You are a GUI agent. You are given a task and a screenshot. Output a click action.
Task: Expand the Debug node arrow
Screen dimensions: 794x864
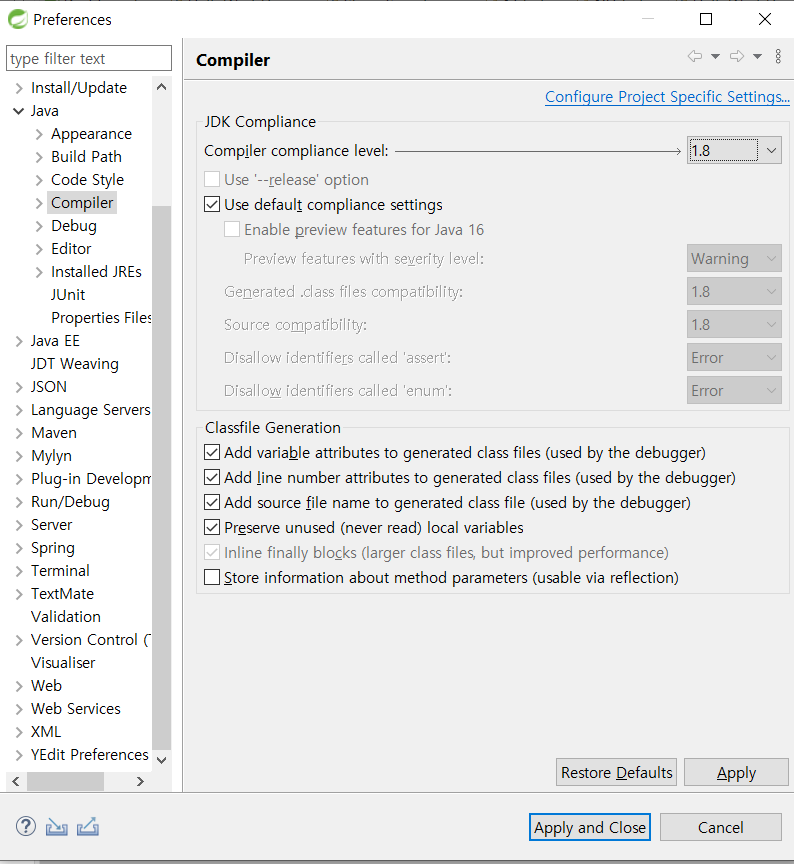click(39, 226)
